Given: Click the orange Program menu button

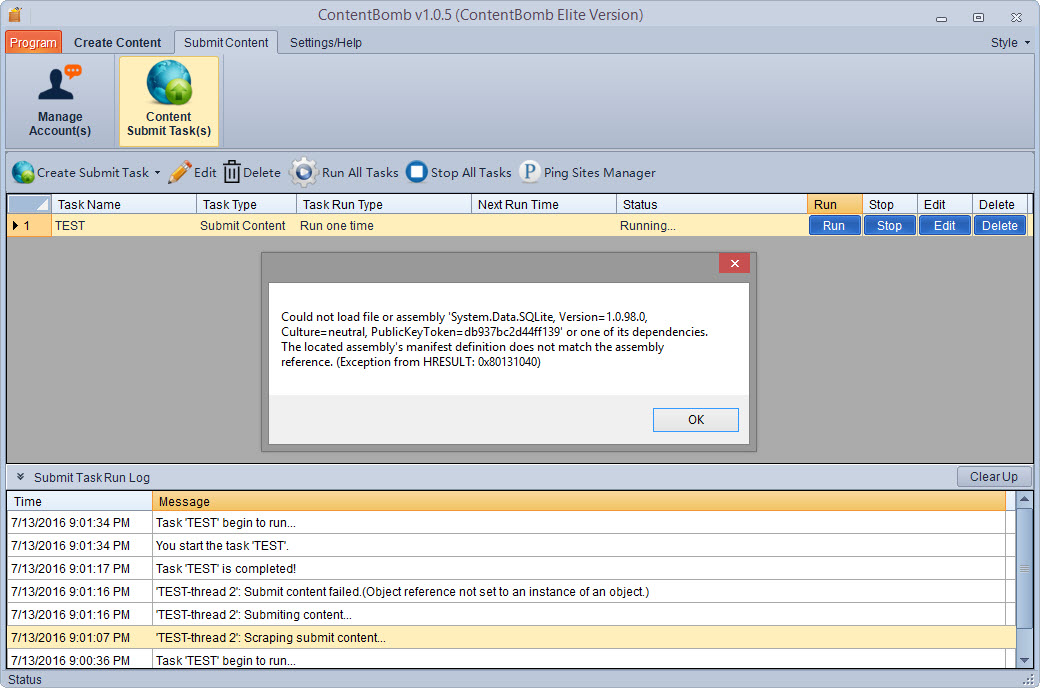Looking at the screenshot, I should coord(33,42).
